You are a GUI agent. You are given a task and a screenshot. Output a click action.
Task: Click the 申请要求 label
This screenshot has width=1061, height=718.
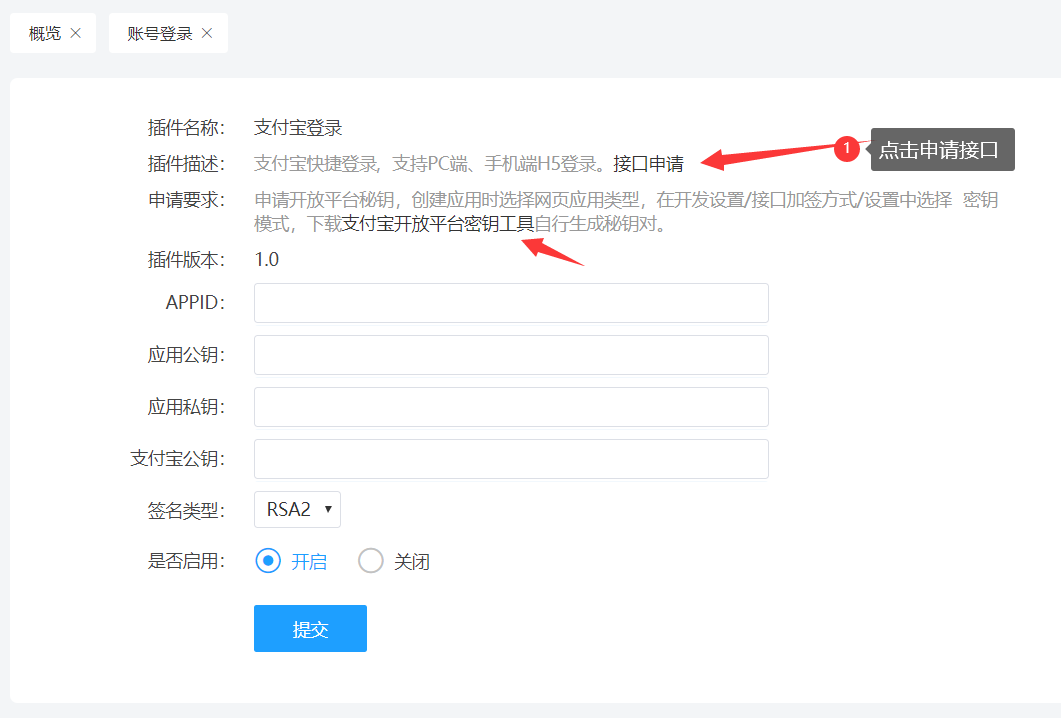click(x=186, y=200)
